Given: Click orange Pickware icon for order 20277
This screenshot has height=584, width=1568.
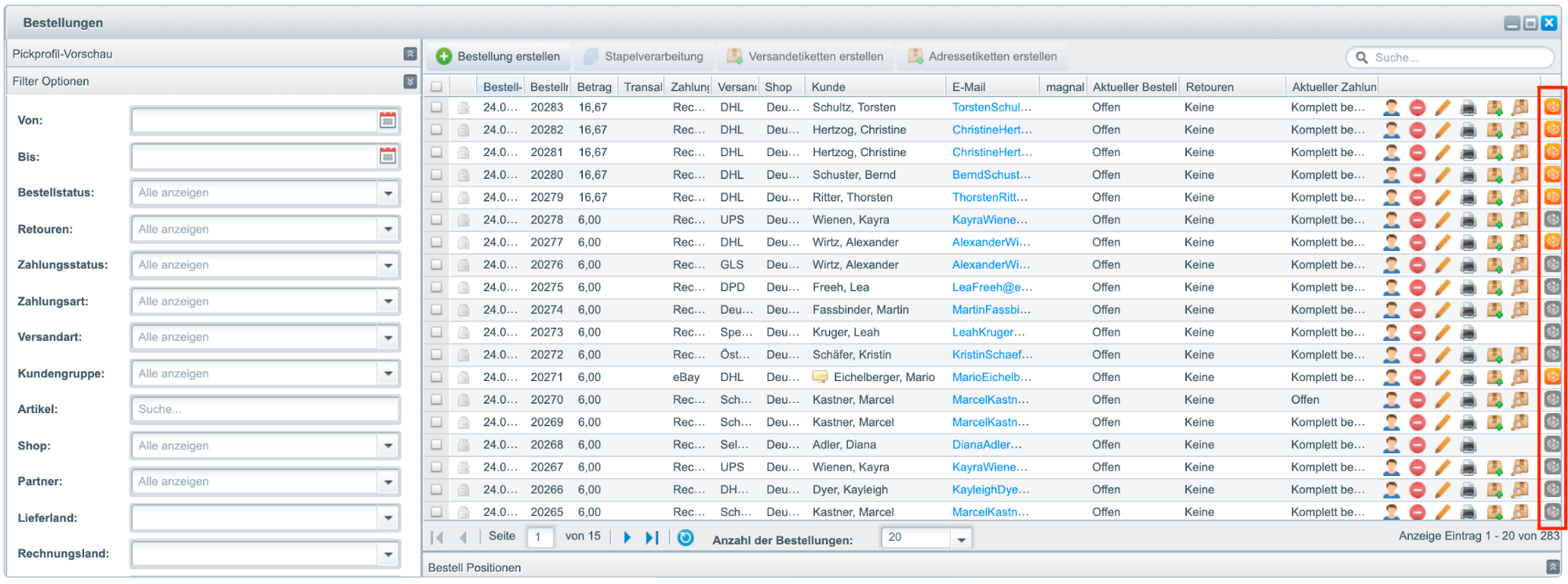Looking at the screenshot, I should 1552,242.
